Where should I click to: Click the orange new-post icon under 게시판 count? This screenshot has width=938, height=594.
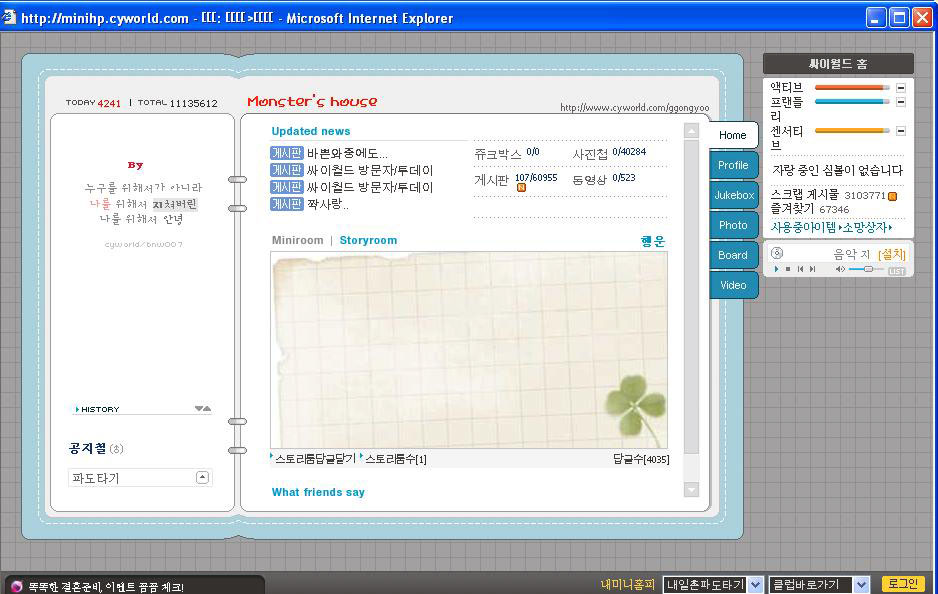(x=521, y=188)
